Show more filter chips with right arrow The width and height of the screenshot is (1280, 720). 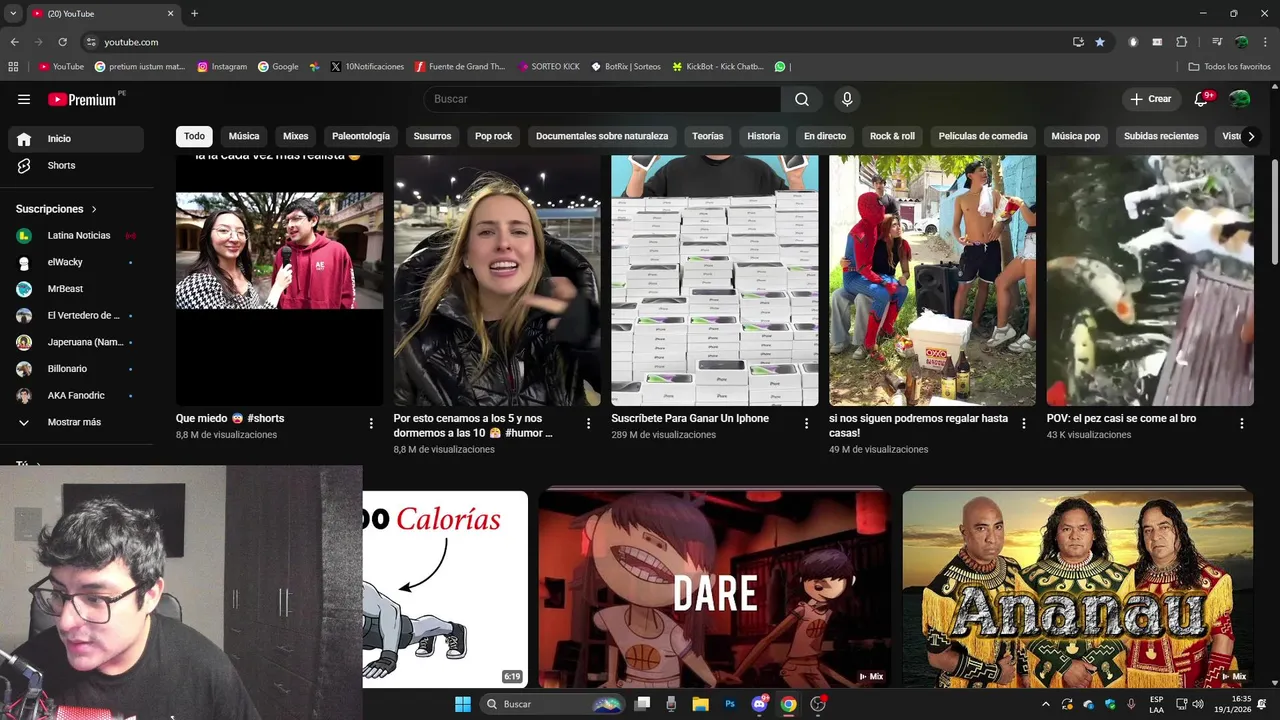[1250, 136]
